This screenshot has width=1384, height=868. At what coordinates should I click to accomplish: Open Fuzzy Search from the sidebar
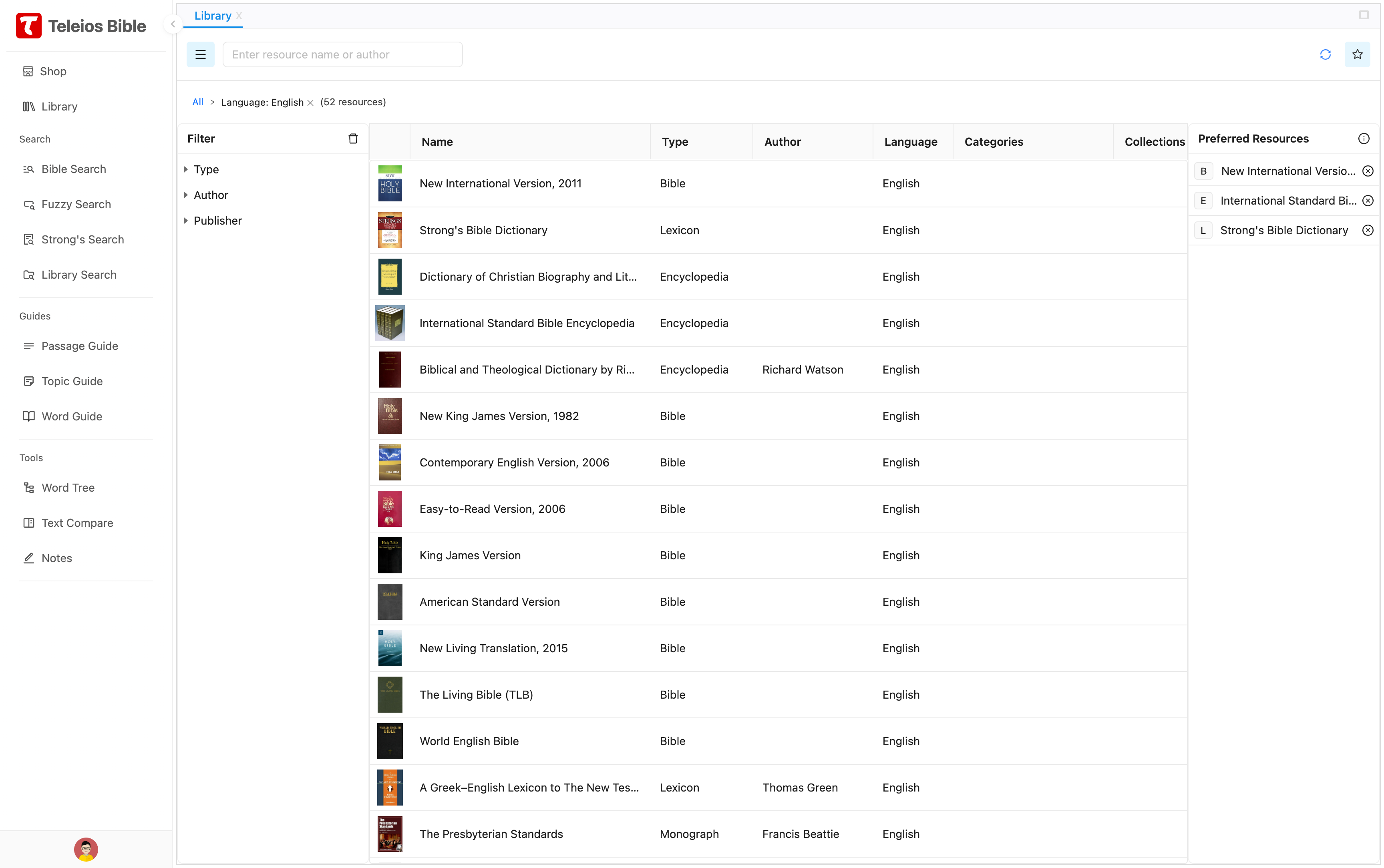(x=76, y=204)
